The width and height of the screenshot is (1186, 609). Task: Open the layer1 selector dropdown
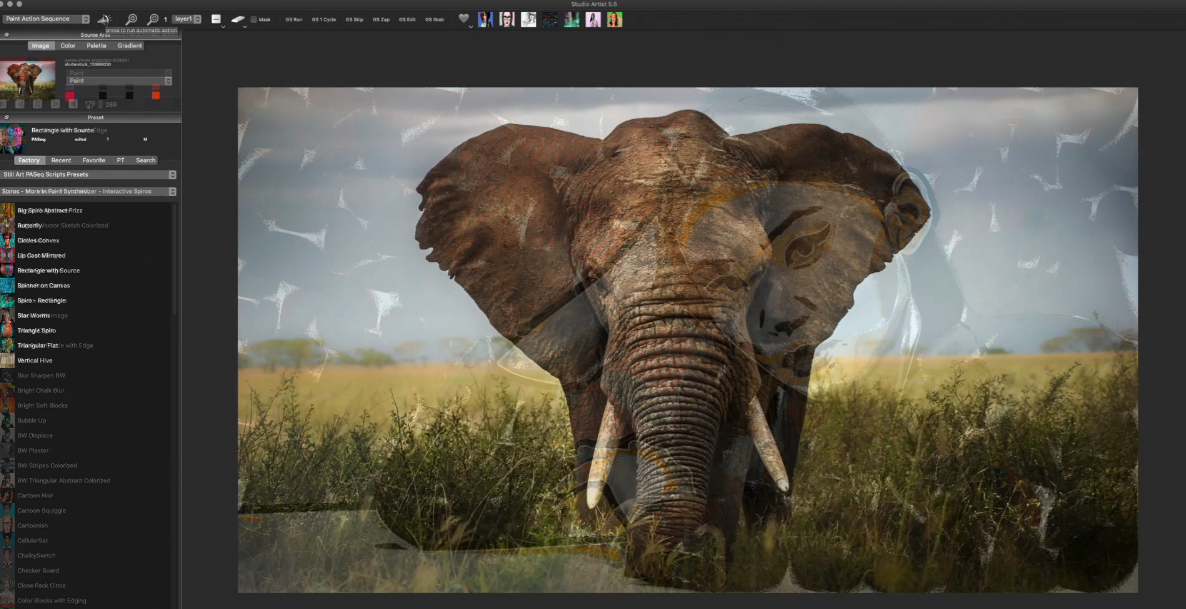[186, 19]
